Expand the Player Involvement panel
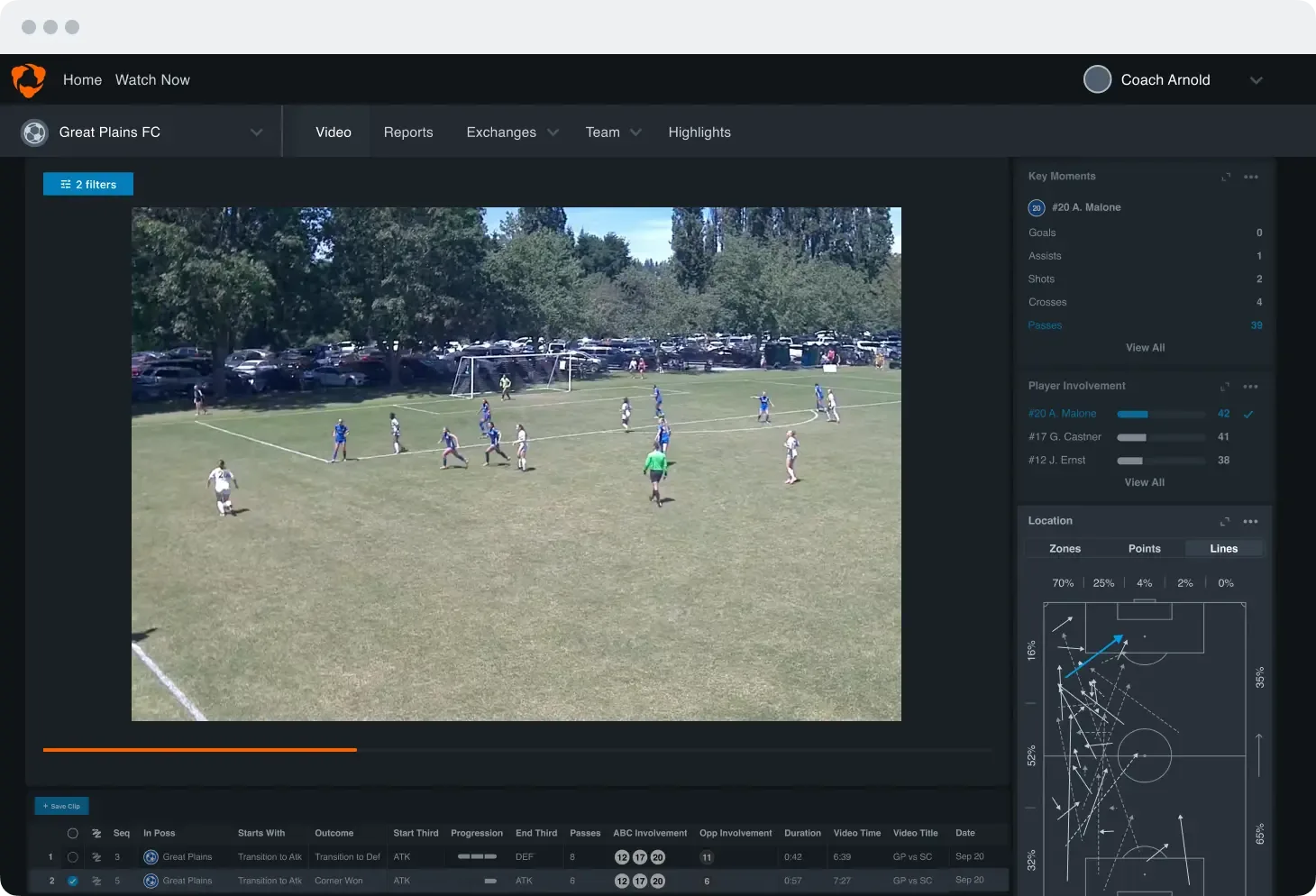The image size is (1316, 896). point(1225,387)
